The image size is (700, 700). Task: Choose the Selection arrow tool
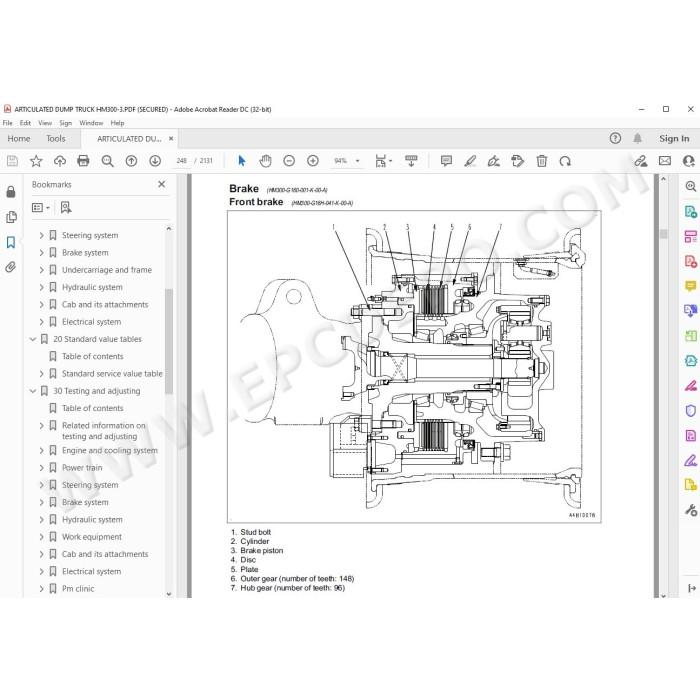tap(242, 161)
